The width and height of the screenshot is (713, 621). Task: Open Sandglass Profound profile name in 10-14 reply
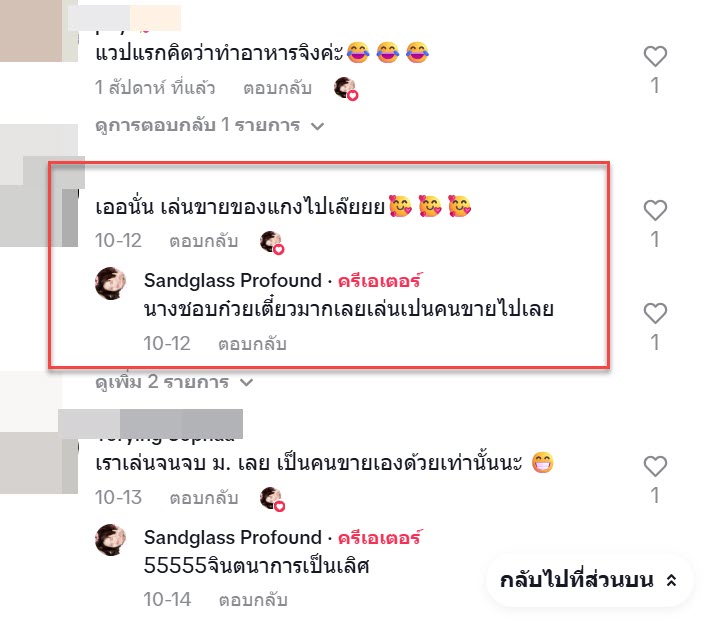(233, 537)
